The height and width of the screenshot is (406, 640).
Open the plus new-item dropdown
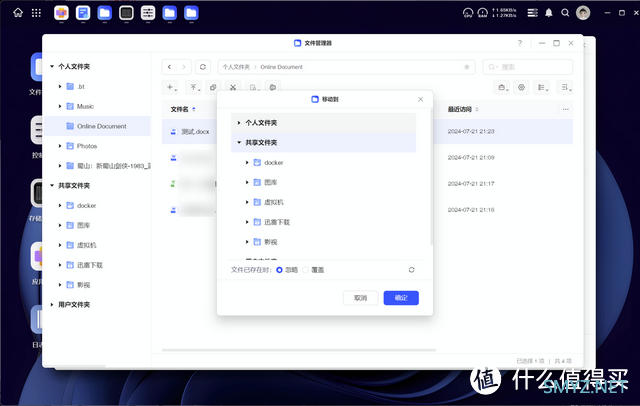point(172,87)
